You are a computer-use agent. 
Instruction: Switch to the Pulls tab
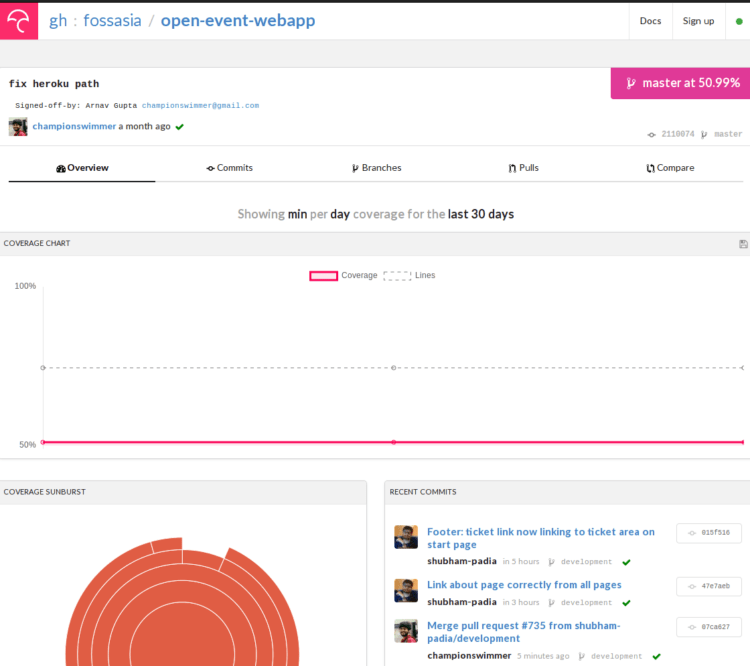523,168
